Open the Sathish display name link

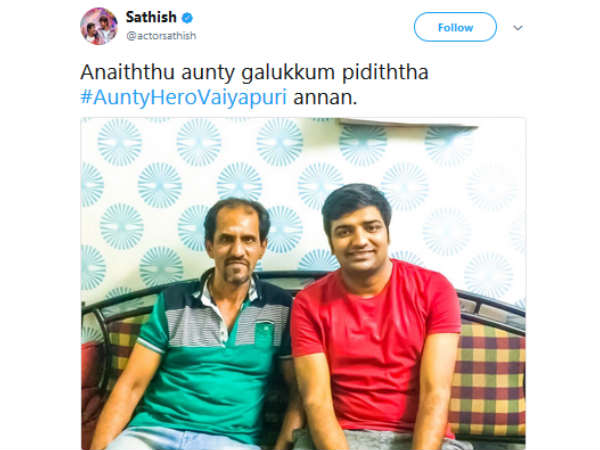(x=151, y=17)
